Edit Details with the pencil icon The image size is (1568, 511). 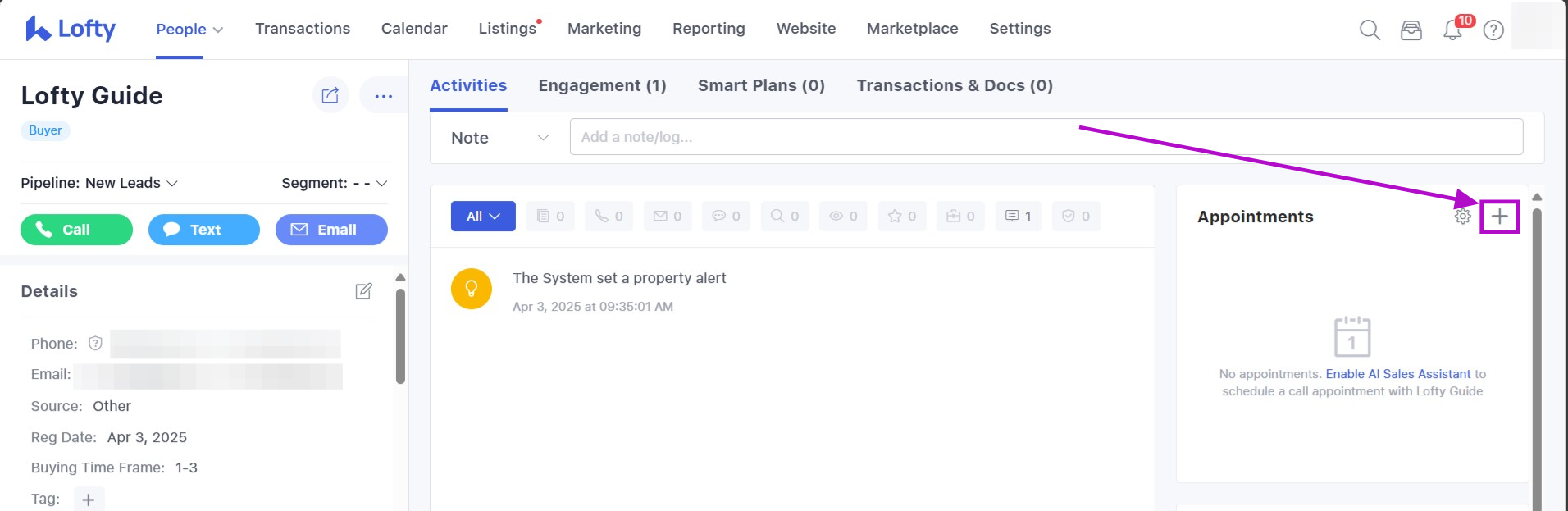(363, 291)
